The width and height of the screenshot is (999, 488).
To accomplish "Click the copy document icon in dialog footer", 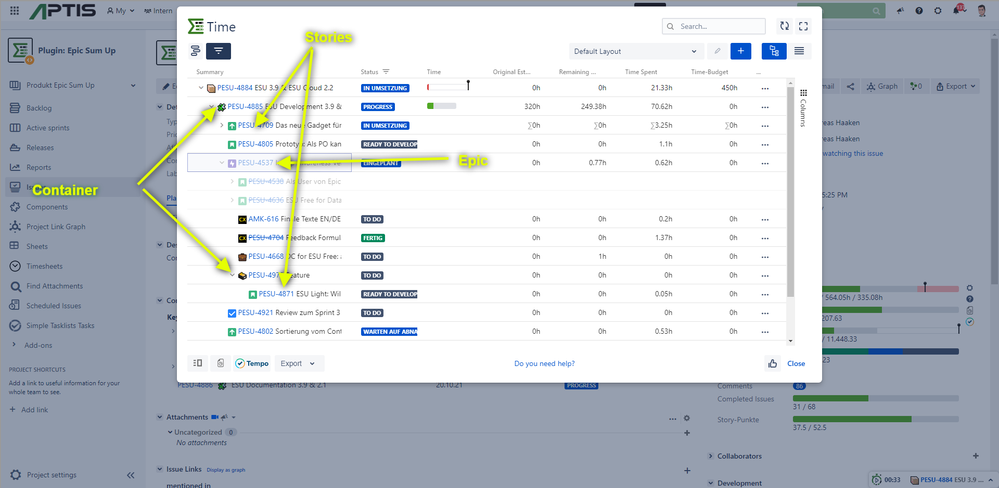I will (x=220, y=363).
